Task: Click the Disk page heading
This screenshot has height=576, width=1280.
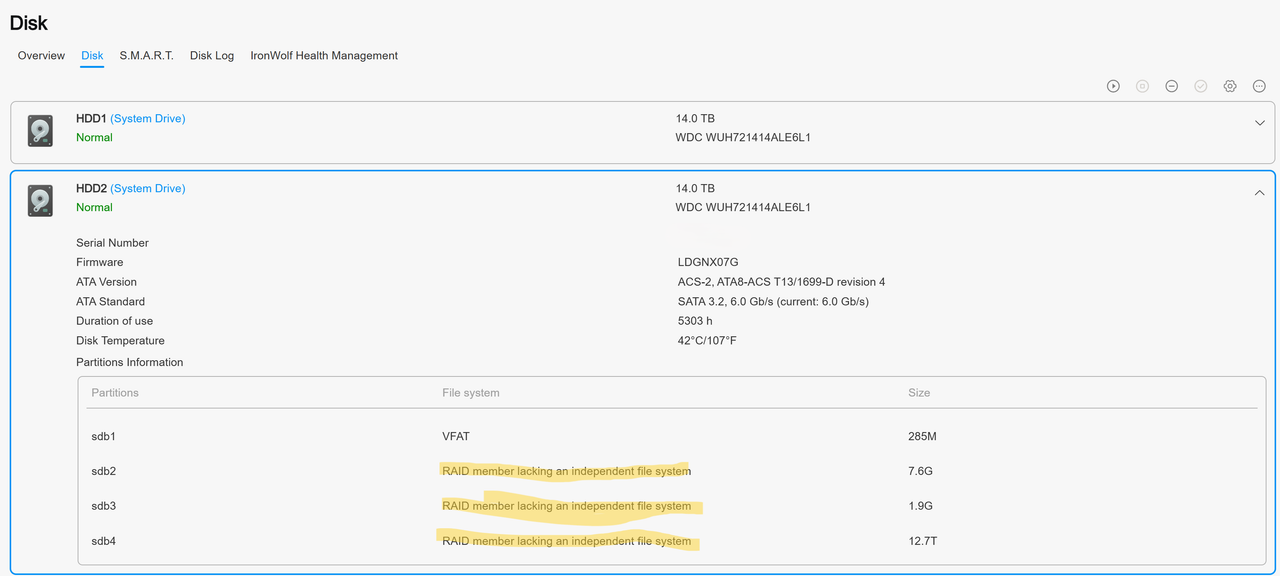Action: [x=29, y=22]
